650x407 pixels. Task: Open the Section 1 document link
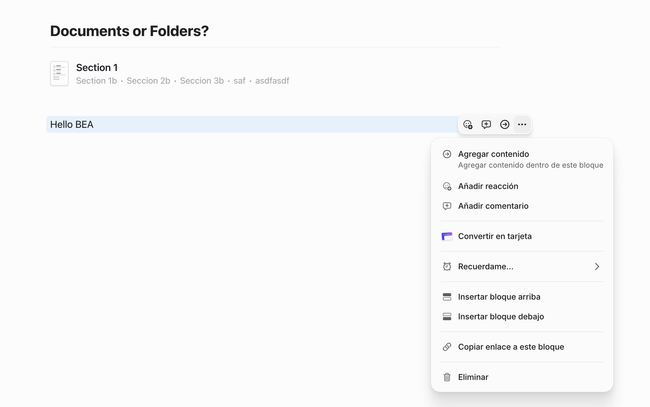(x=97, y=68)
